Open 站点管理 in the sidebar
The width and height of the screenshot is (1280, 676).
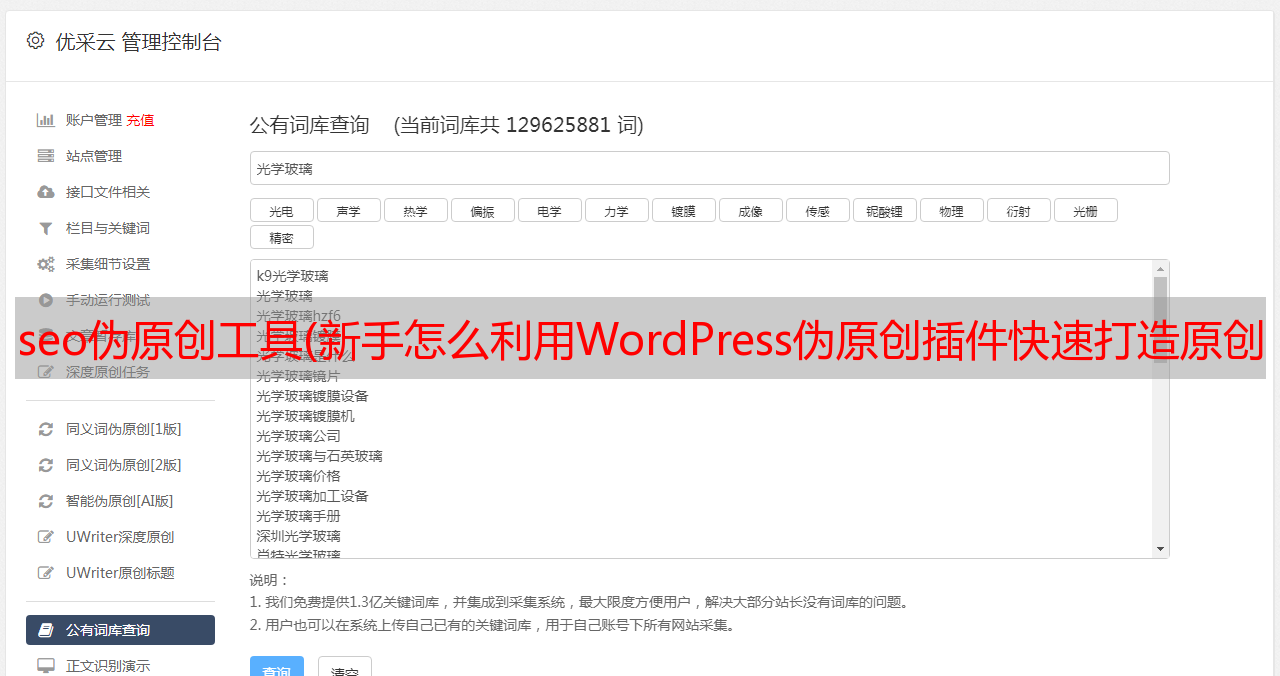[x=94, y=156]
